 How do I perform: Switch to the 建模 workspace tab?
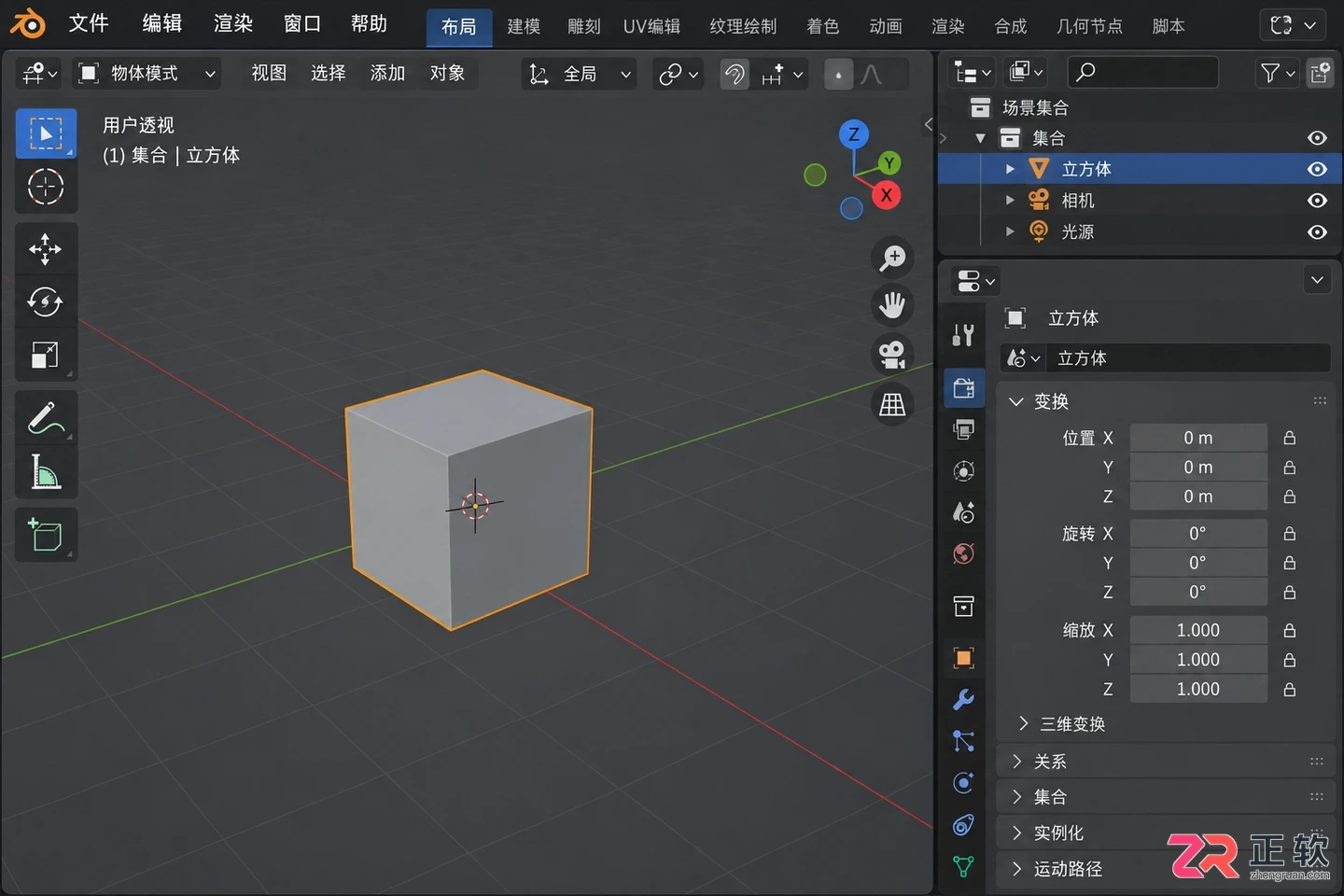click(x=524, y=26)
